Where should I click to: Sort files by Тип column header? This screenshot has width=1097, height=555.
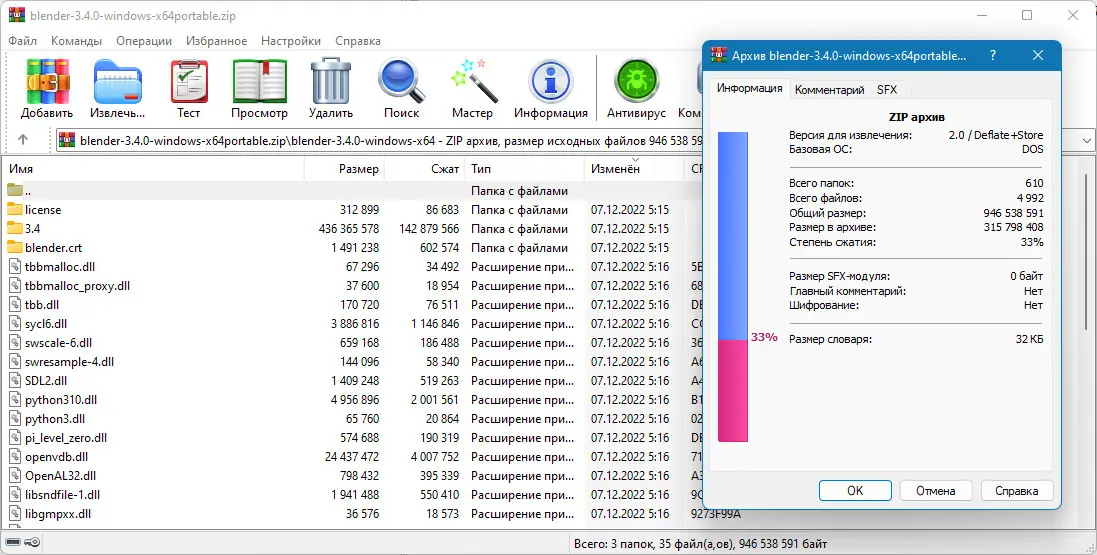[x=525, y=169]
